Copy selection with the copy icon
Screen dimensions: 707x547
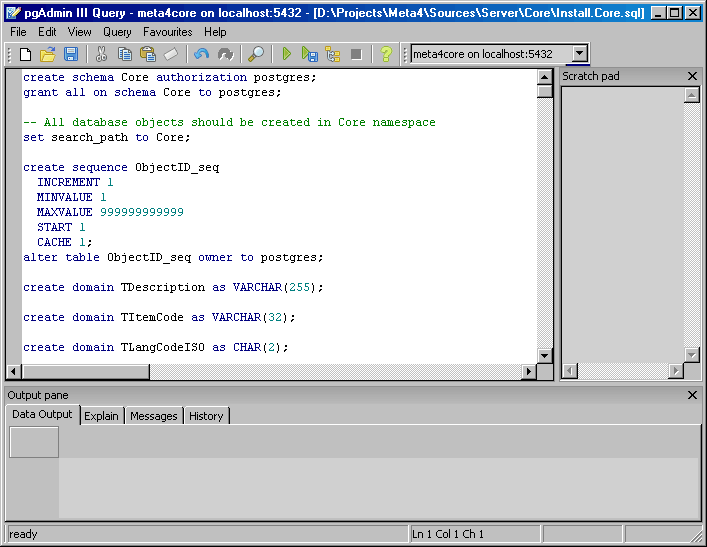[124, 55]
